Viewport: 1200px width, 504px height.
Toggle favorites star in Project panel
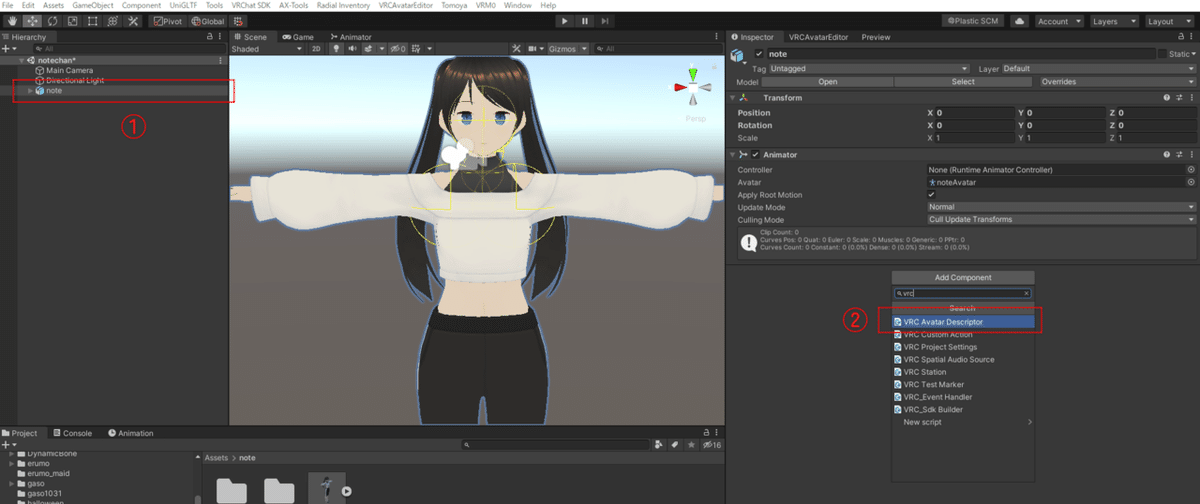(x=690, y=444)
